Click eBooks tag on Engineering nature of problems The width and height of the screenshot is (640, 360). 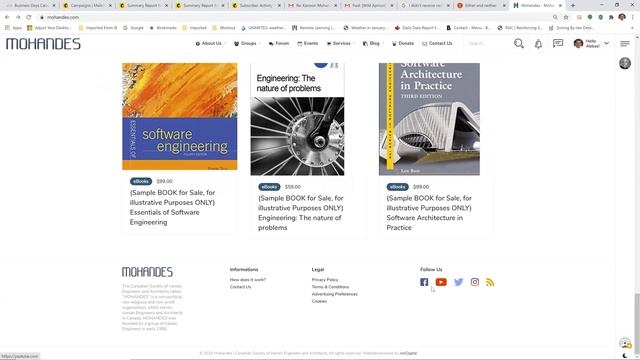click(x=269, y=187)
